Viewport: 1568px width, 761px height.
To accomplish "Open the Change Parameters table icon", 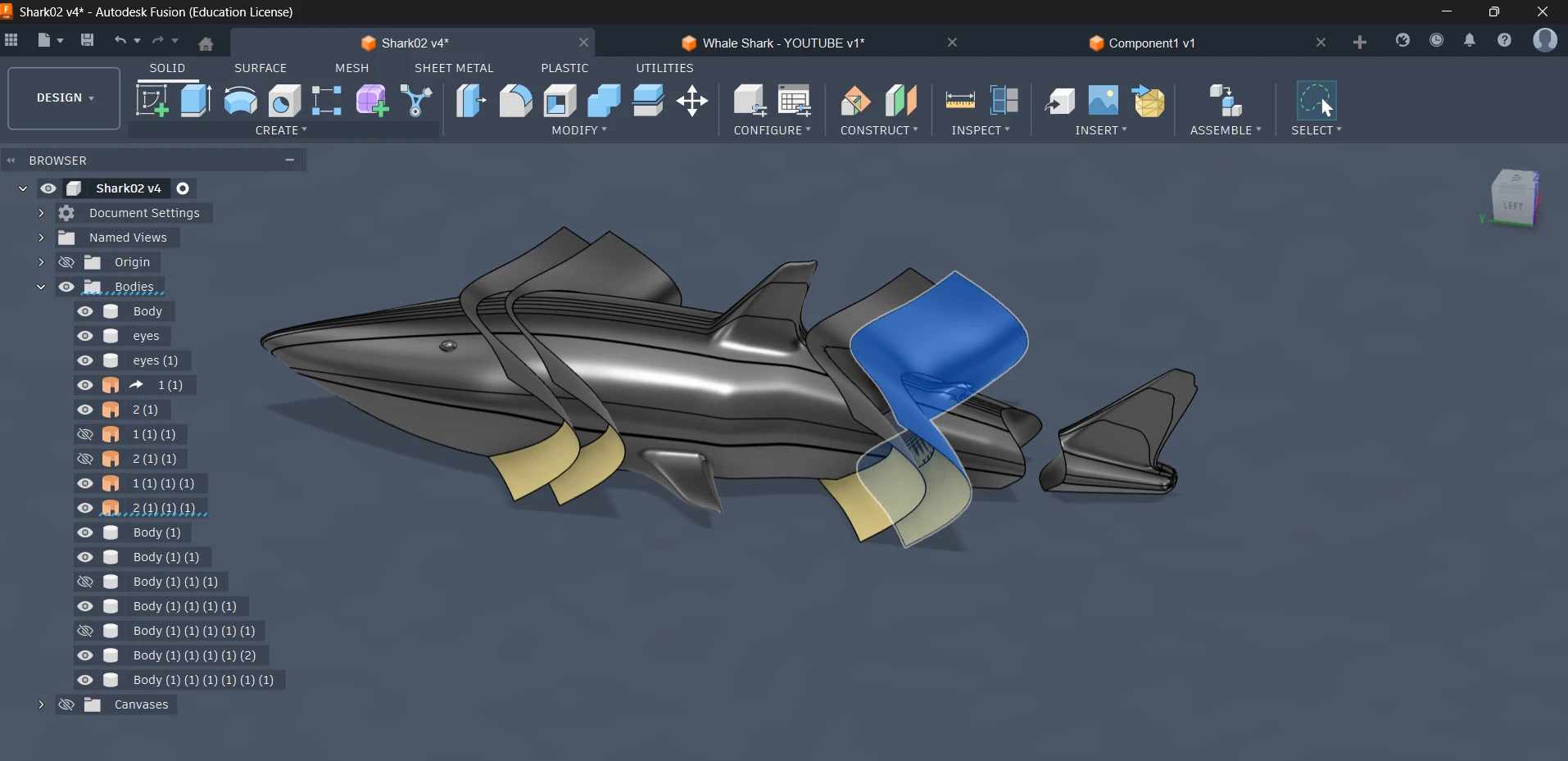I will pyautogui.click(x=795, y=101).
